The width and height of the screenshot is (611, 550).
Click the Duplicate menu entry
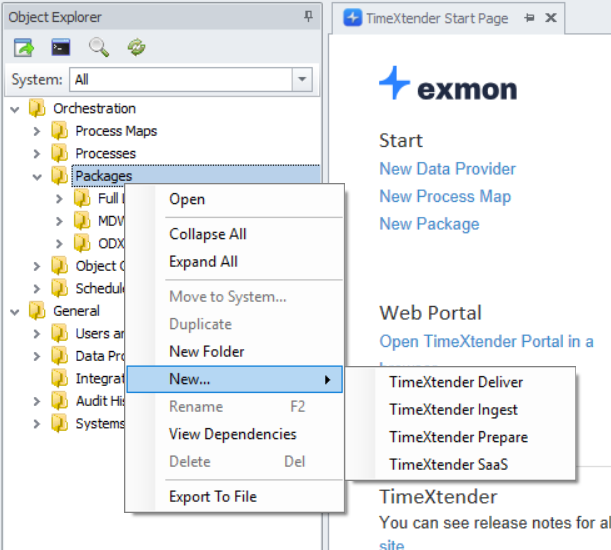click(x=235, y=324)
